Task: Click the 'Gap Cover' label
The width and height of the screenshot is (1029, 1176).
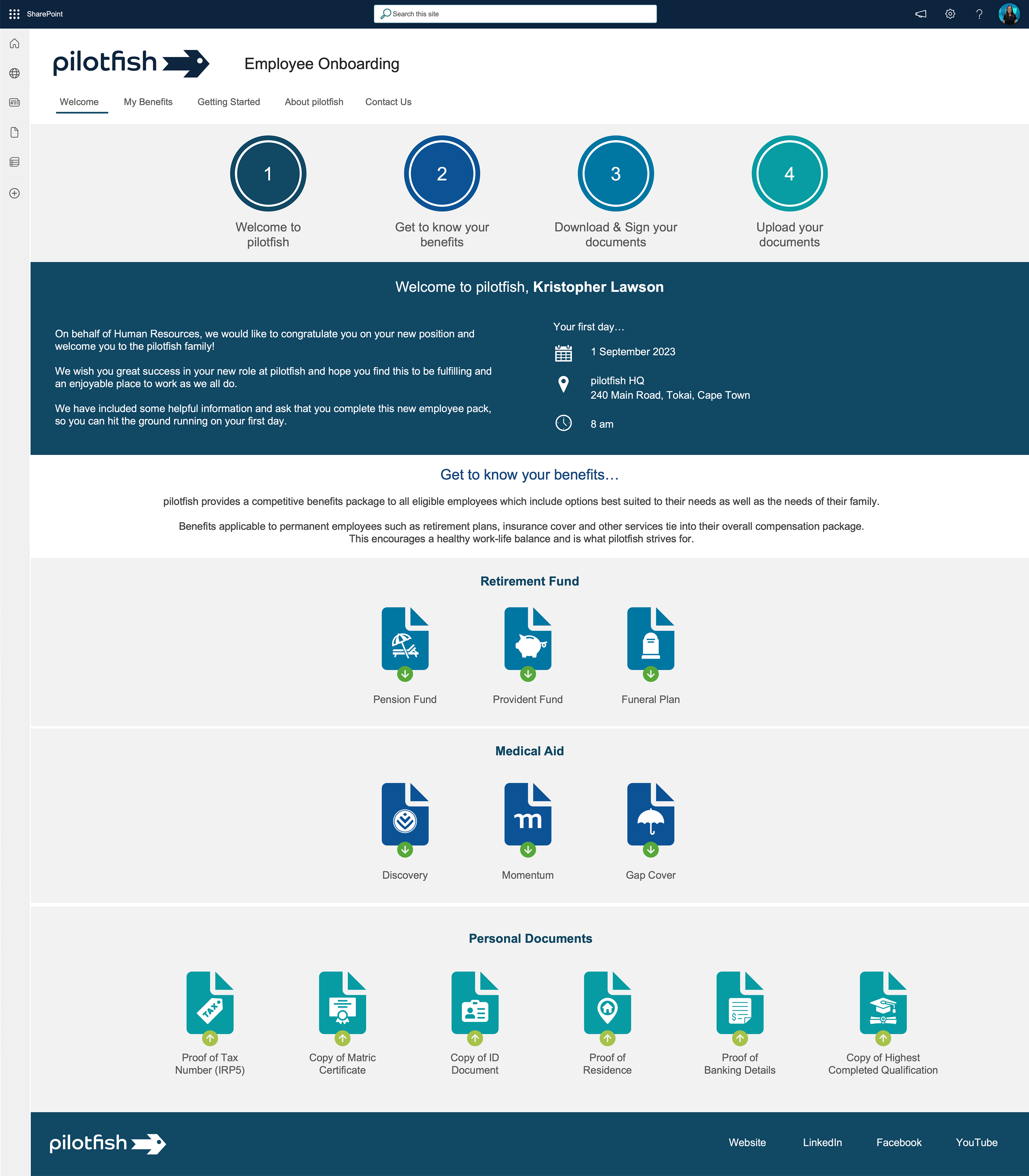Action: click(x=651, y=875)
